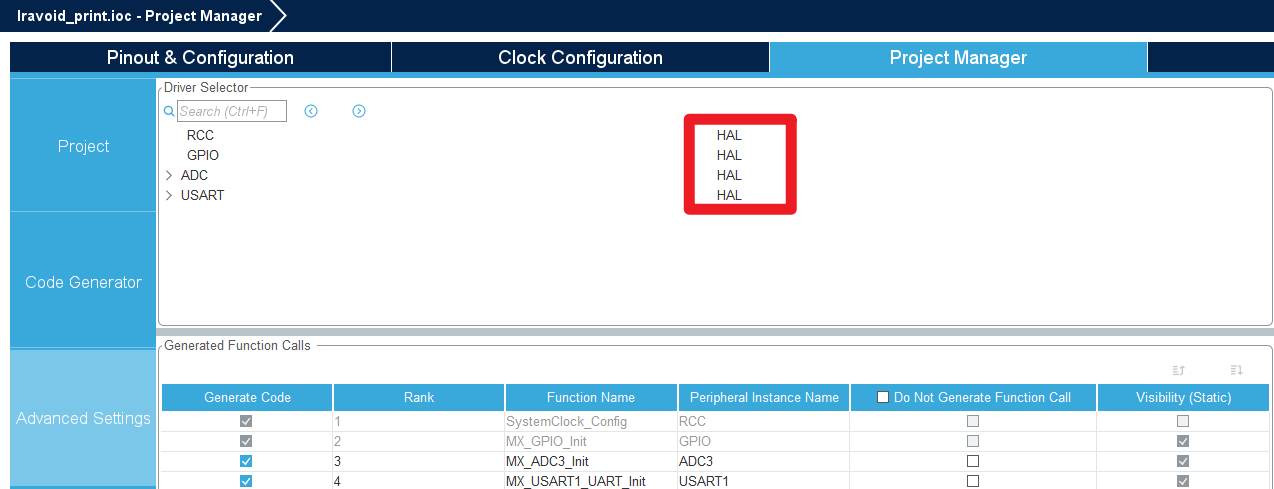
Task: Click the Visibility (Static) column header
Action: point(1184,397)
